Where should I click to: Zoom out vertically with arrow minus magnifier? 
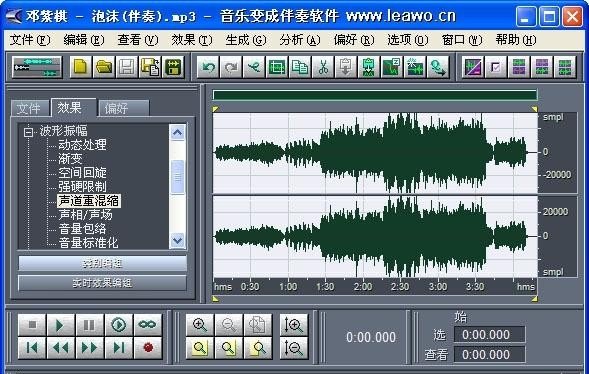[x=294, y=348]
